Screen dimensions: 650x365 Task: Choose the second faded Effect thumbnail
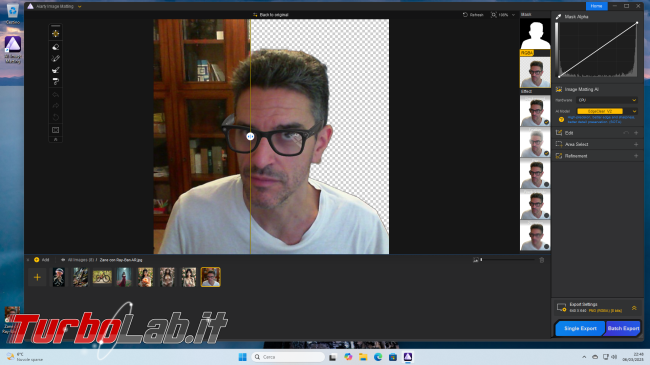click(535, 142)
